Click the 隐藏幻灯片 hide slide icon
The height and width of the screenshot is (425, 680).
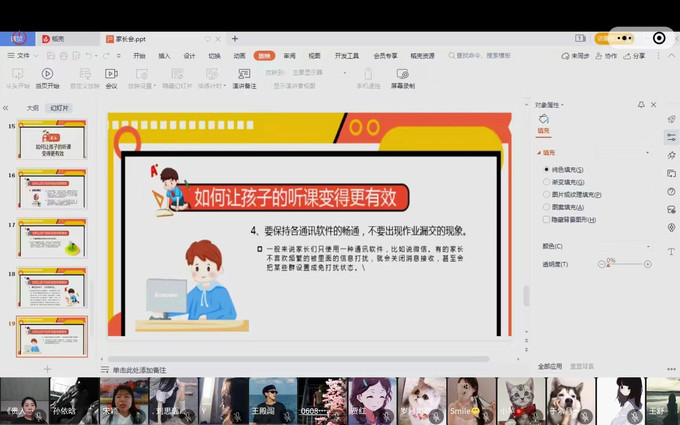tap(177, 74)
